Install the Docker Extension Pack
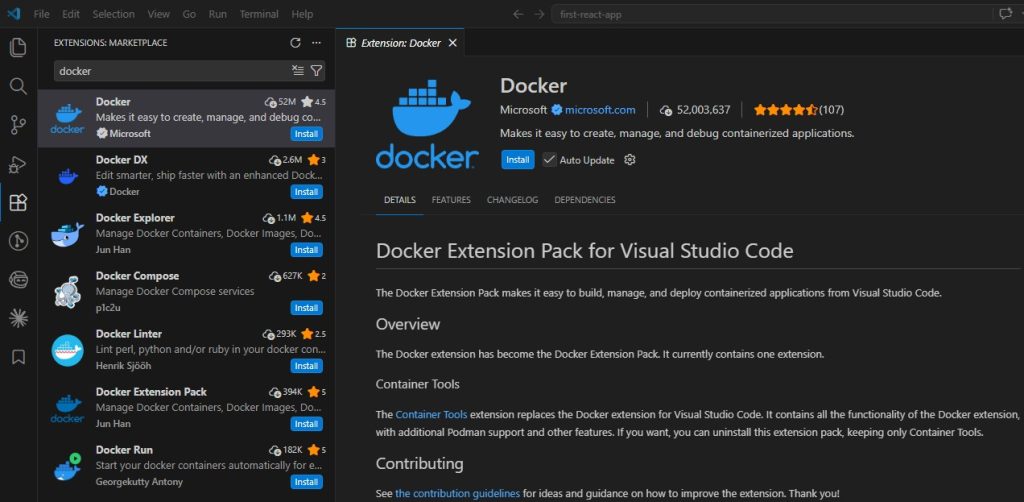This screenshot has height=502, width=1024. (306, 424)
